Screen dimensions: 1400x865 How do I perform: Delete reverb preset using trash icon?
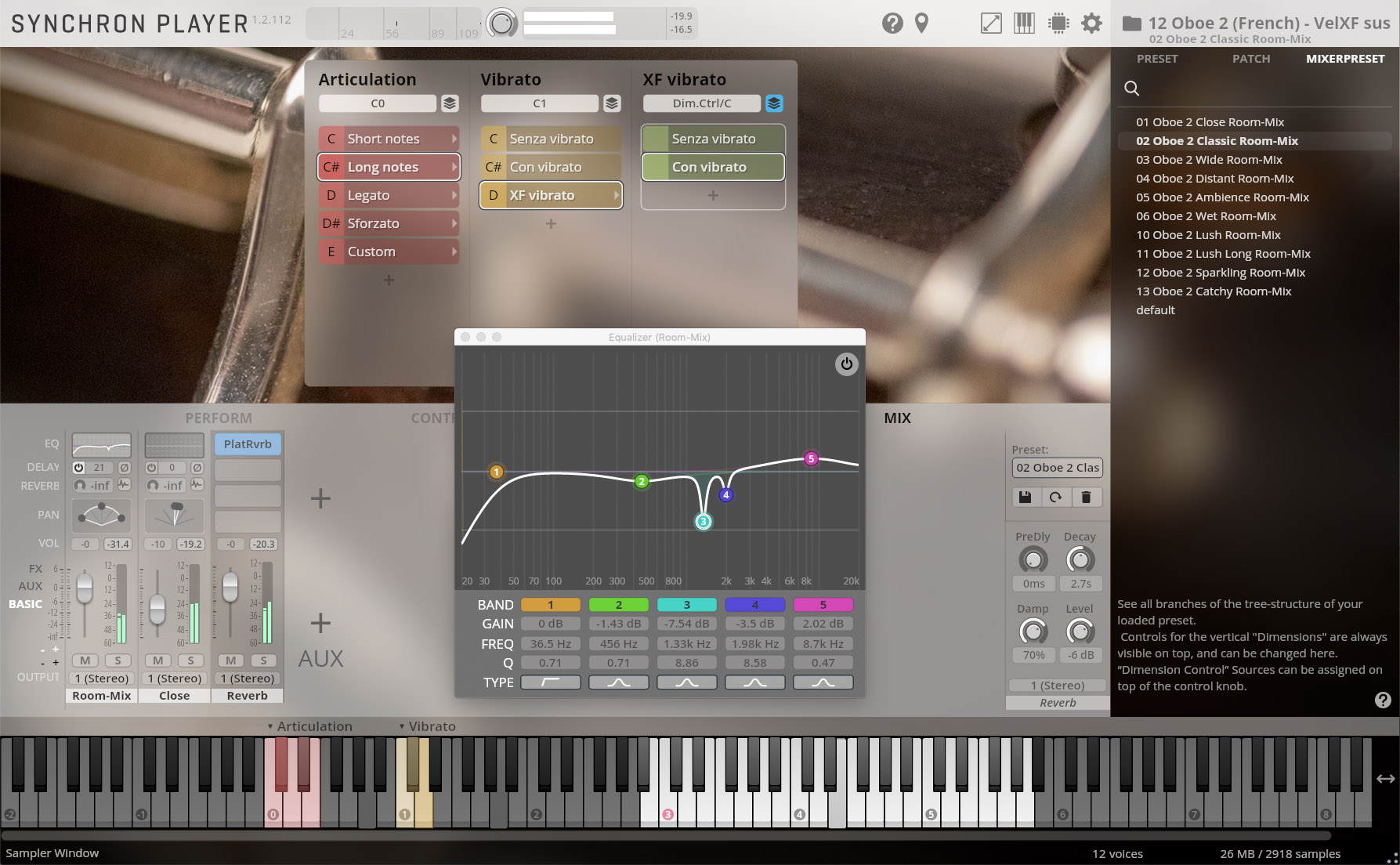click(1086, 497)
